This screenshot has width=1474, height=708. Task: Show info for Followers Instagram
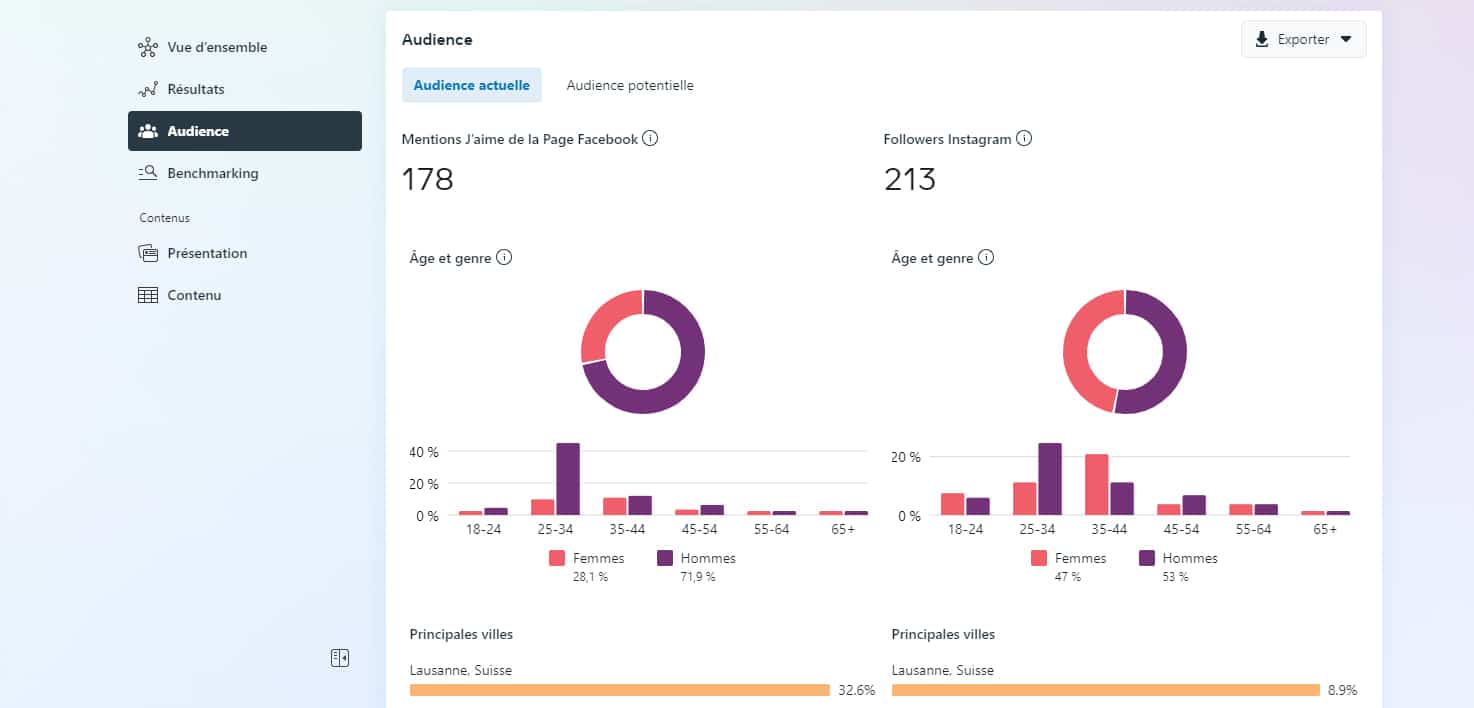pyautogui.click(x=1024, y=139)
